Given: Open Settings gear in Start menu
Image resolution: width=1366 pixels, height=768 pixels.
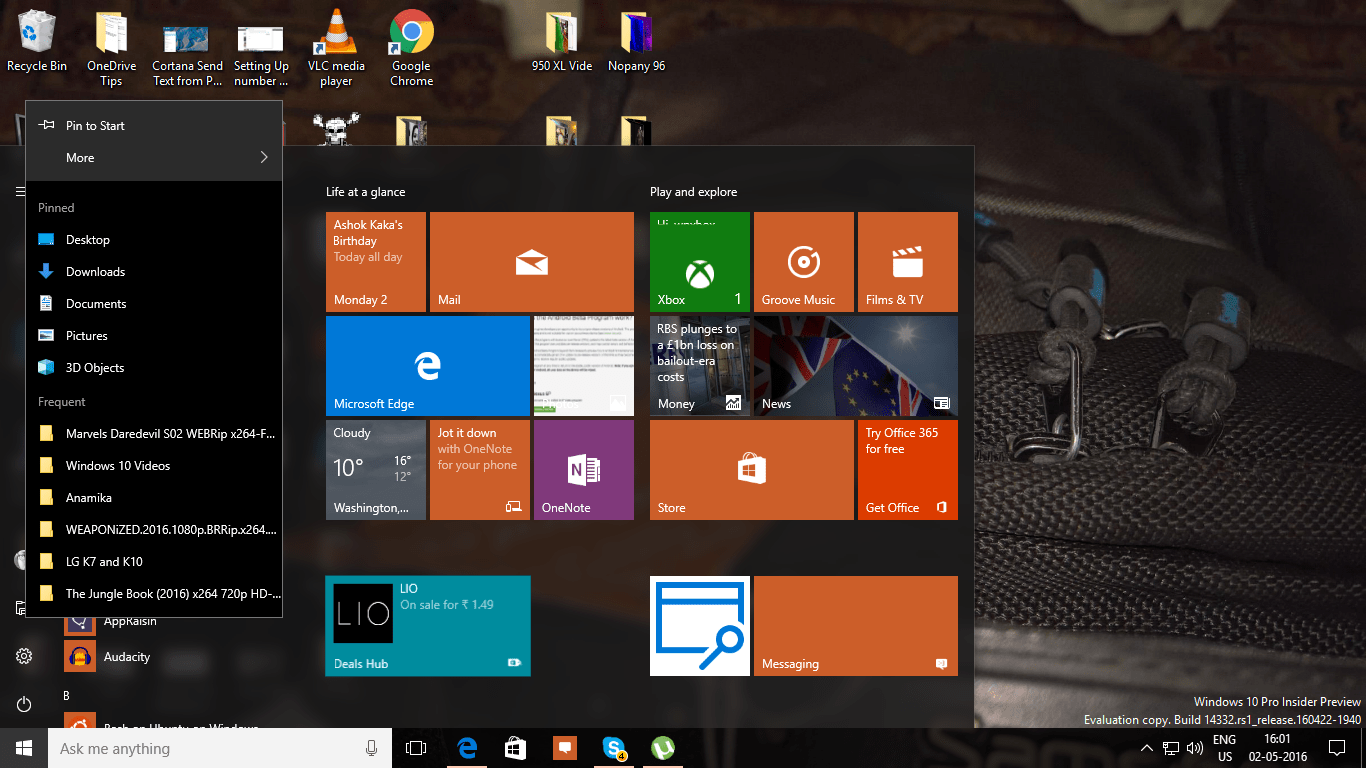Looking at the screenshot, I should pyautogui.click(x=24, y=656).
